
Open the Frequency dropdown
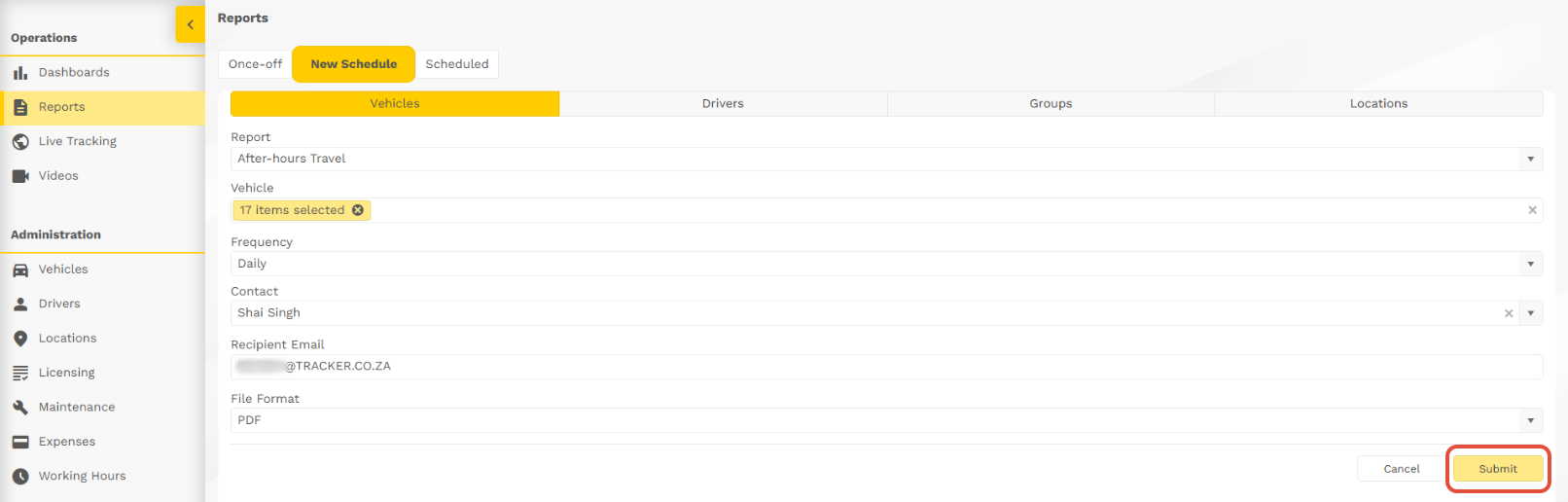pos(1530,264)
